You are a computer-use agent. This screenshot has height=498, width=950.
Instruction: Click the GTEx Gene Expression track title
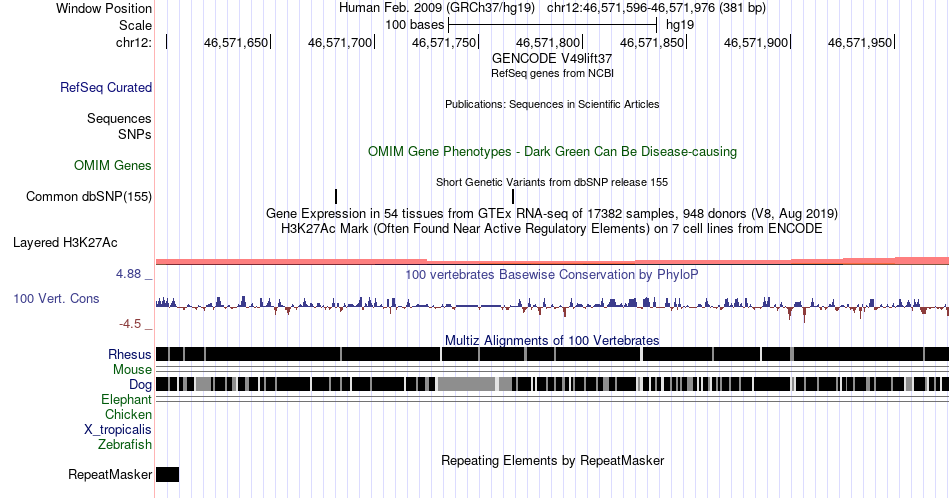552,213
